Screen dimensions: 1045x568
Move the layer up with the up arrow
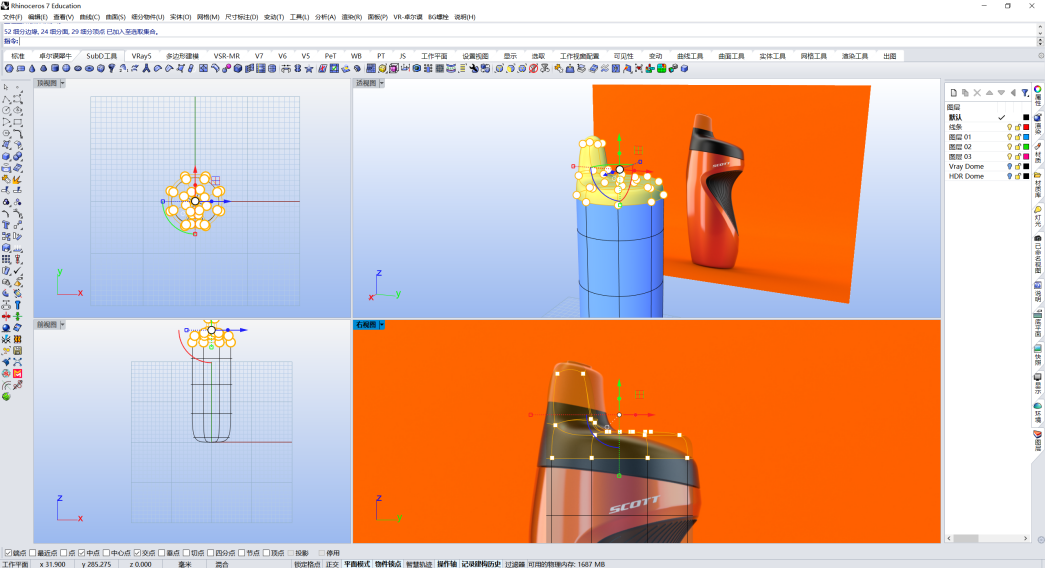pyautogui.click(x=989, y=93)
